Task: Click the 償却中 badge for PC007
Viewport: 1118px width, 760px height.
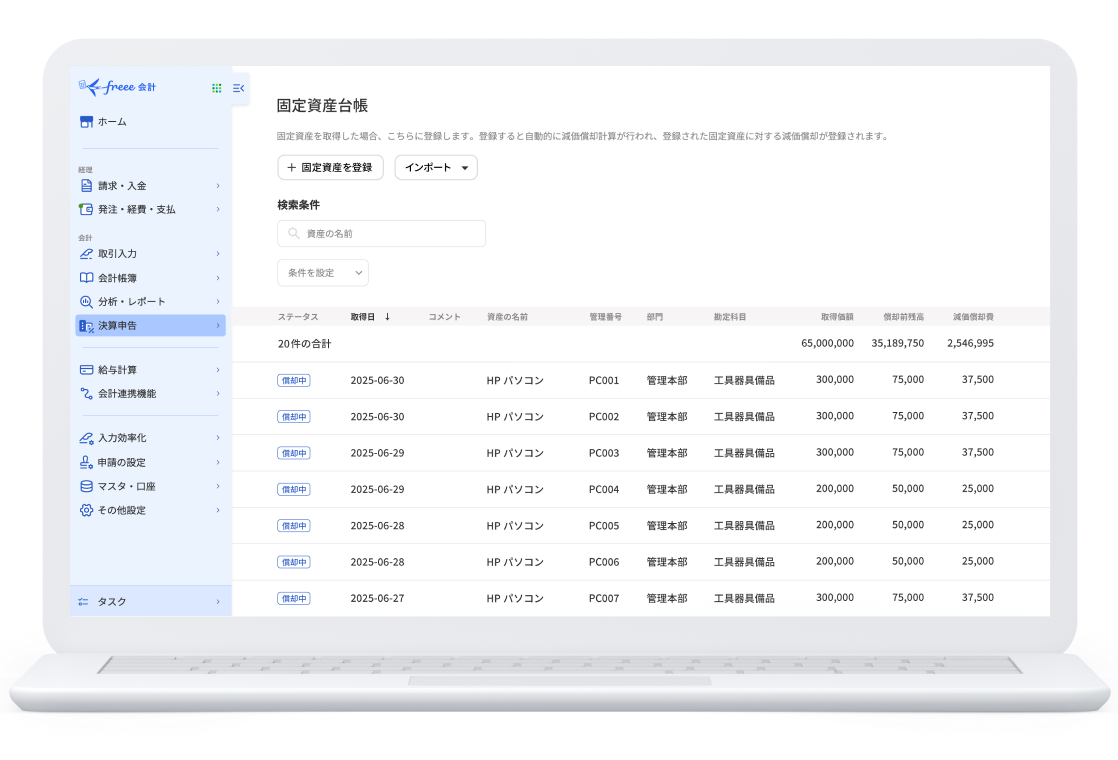Action: tap(294, 599)
